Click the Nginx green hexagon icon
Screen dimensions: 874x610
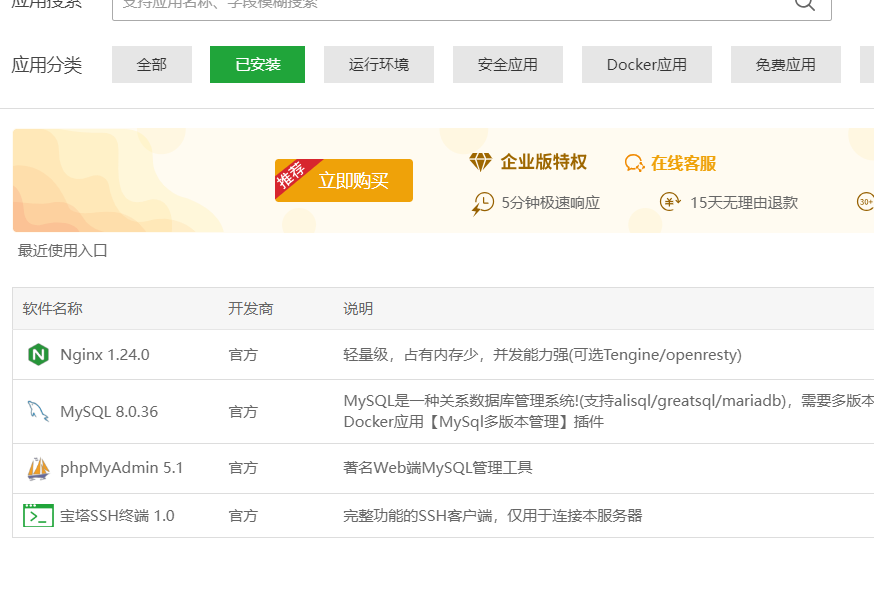point(38,355)
